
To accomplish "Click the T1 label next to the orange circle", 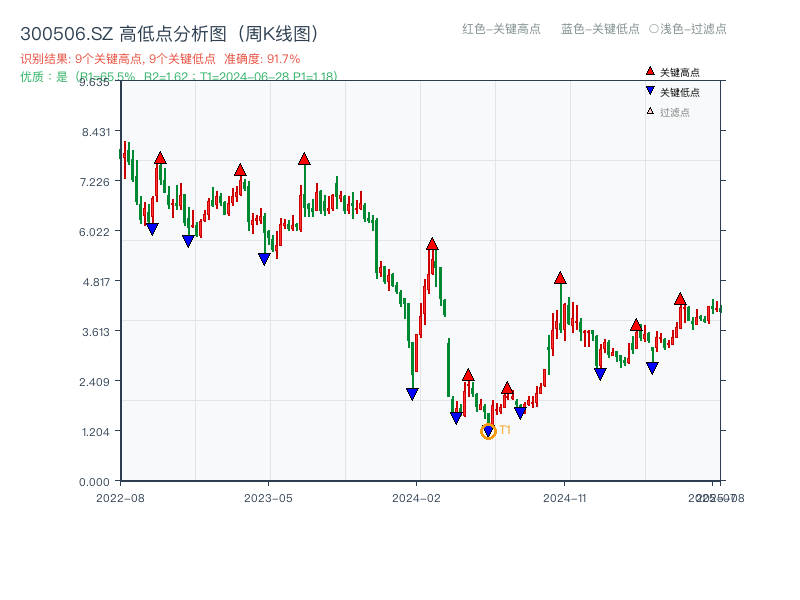I will [505, 430].
